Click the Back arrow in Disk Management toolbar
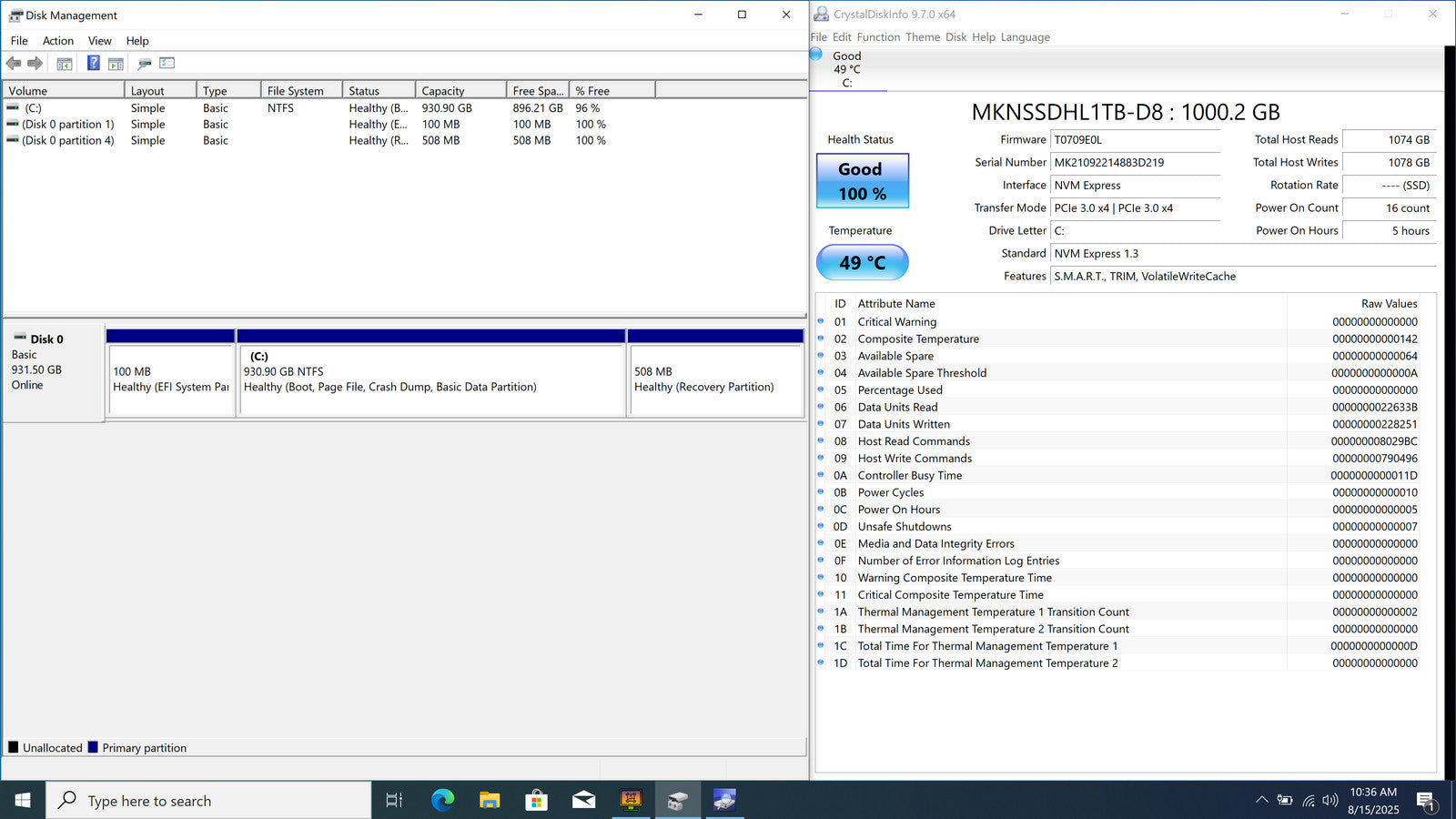Viewport: 1456px width, 819px height. [x=14, y=63]
